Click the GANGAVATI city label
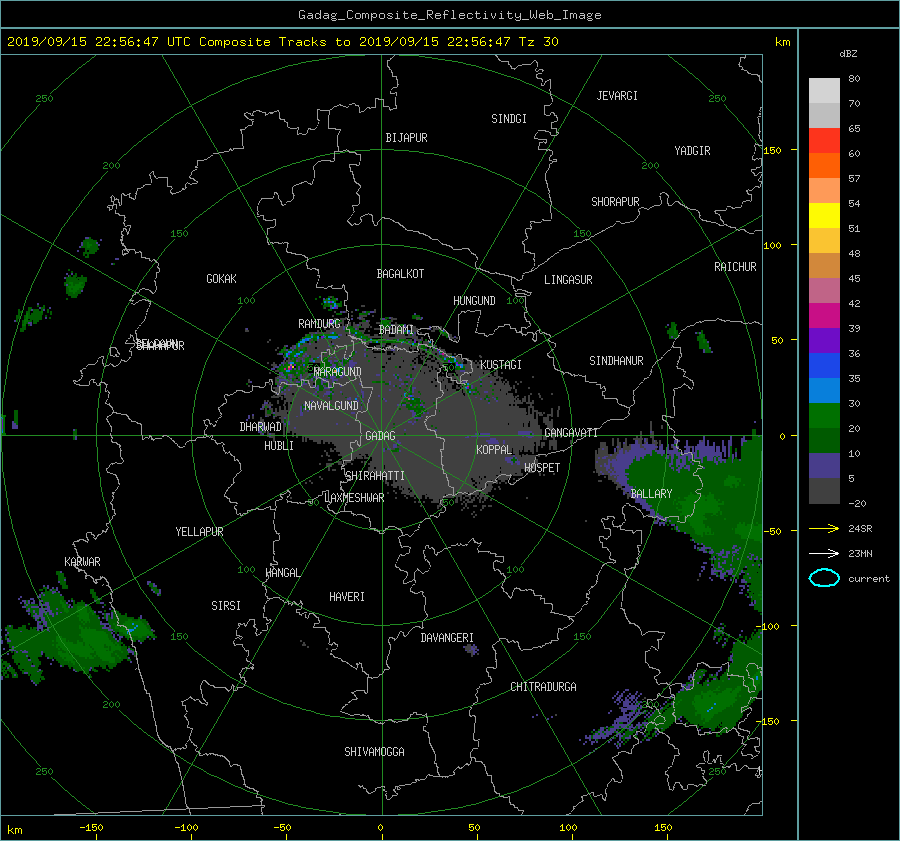 571,433
